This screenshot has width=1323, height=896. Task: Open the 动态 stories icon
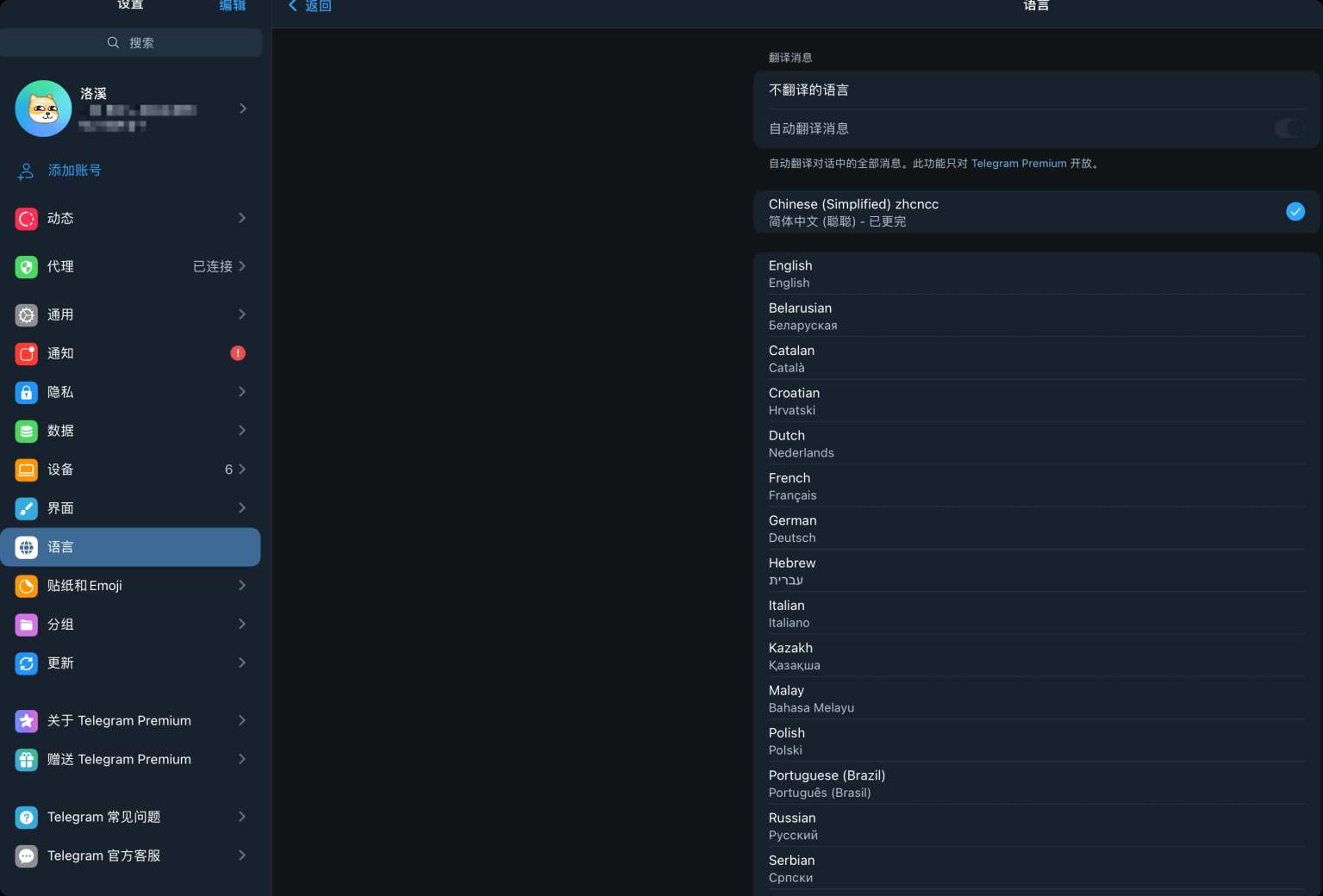[27, 219]
